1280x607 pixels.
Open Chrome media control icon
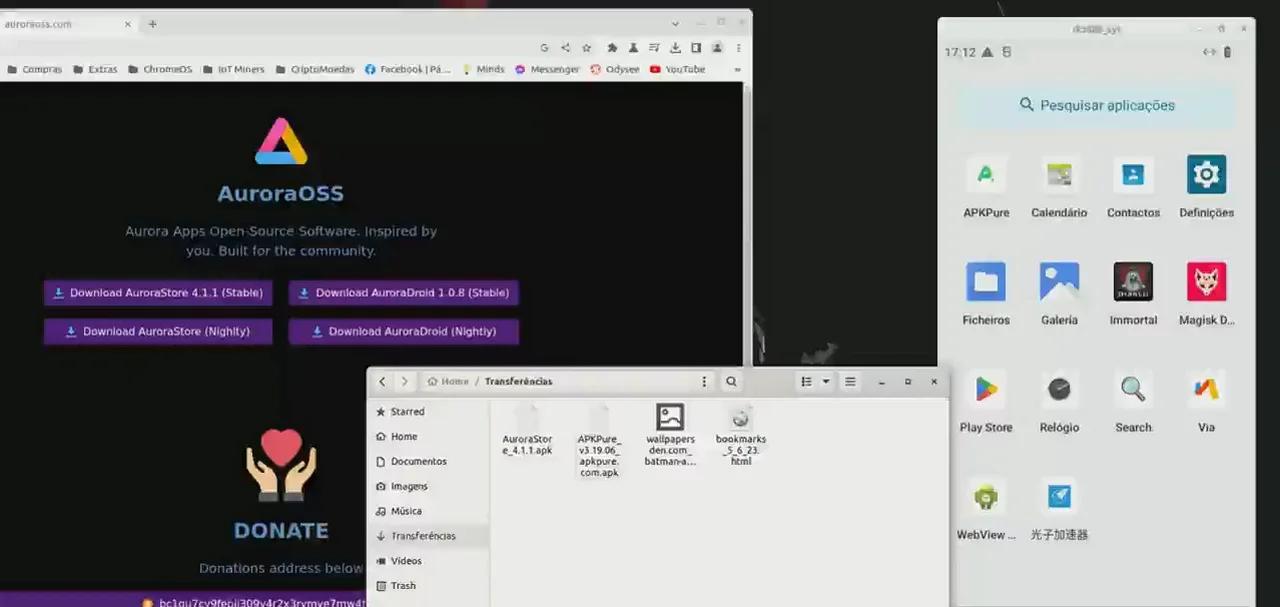coord(654,47)
